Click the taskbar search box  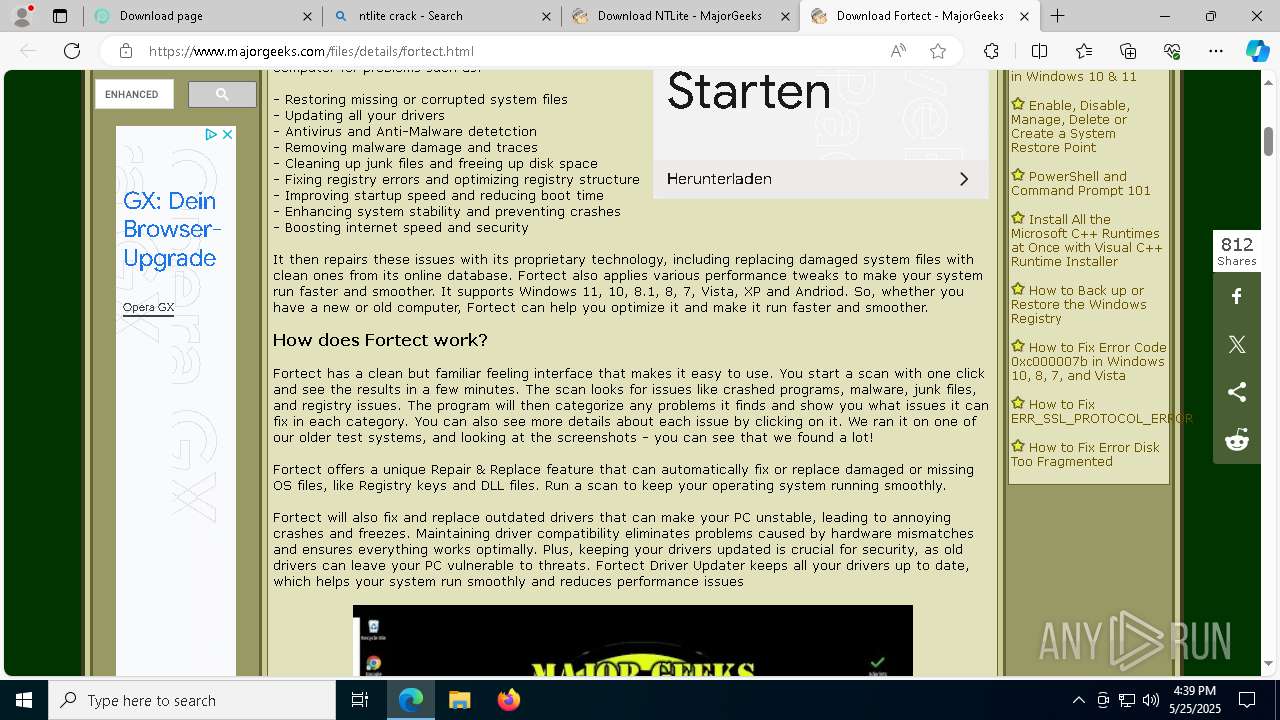[x=192, y=700]
